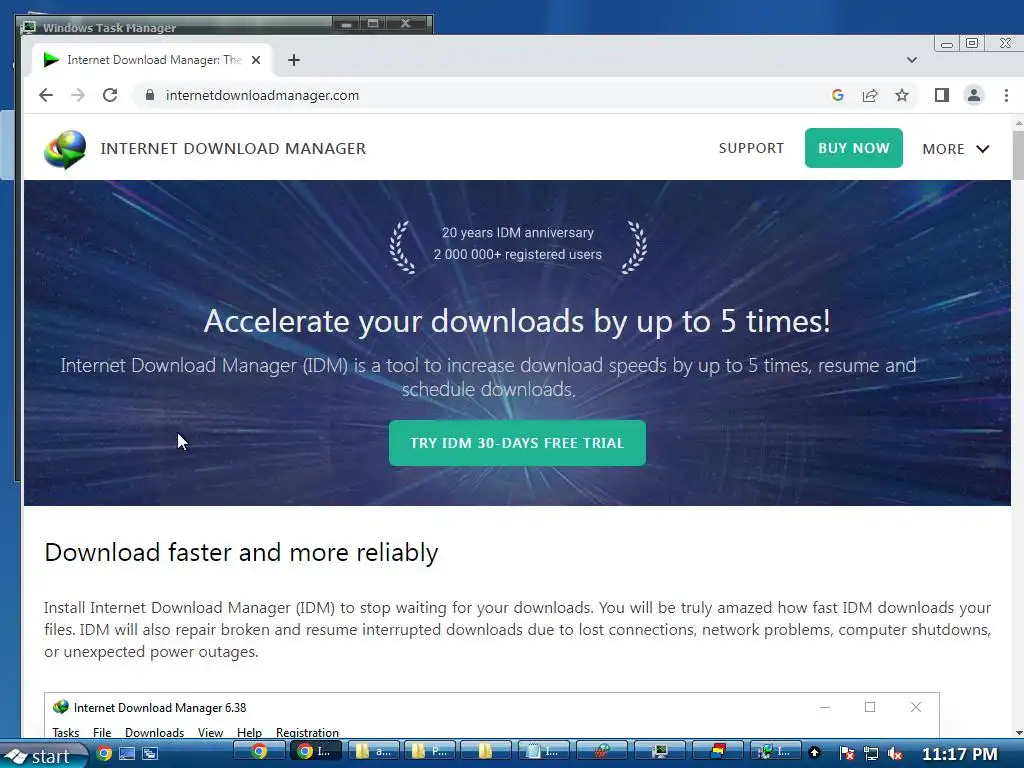Switch to Task Manager taskbar button
This screenshot has height=768, width=1024.
pyautogui.click(x=660, y=752)
